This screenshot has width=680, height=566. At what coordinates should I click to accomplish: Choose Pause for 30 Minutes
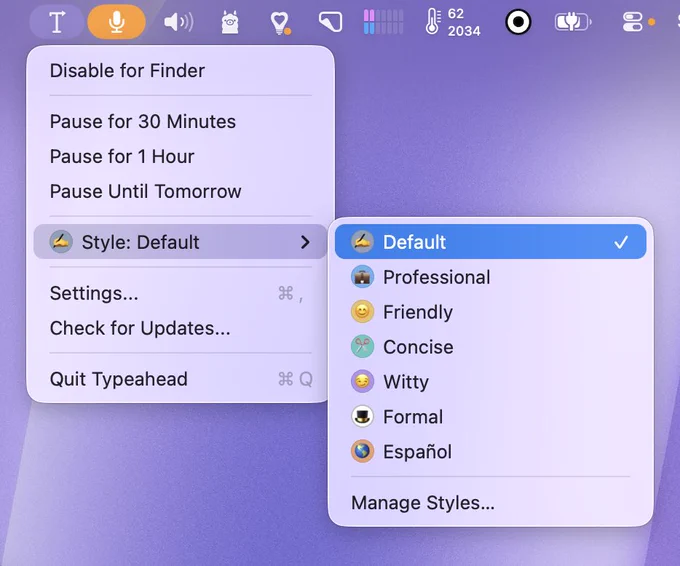180,121
